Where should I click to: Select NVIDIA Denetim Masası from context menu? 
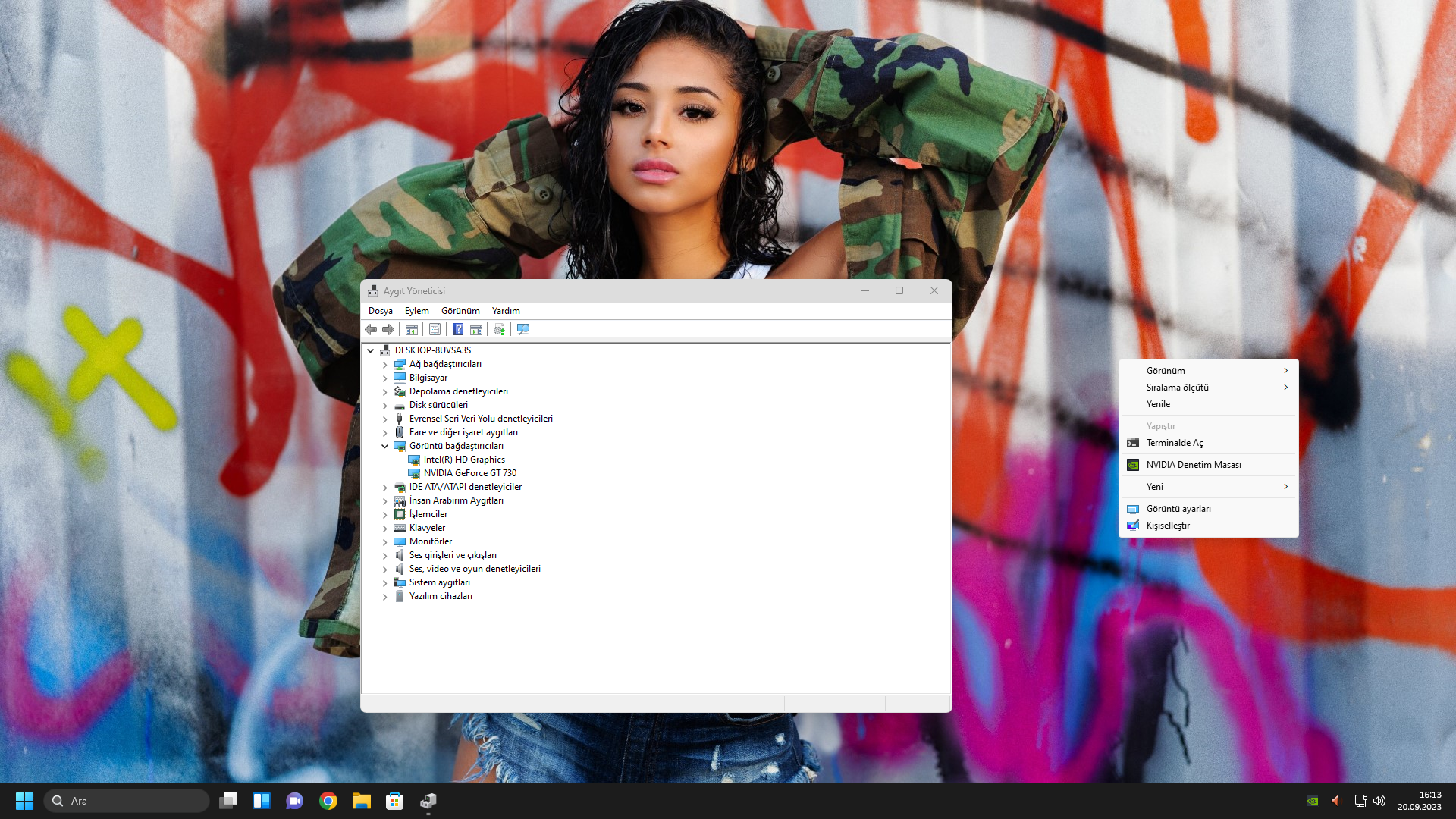click(1193, 465)
